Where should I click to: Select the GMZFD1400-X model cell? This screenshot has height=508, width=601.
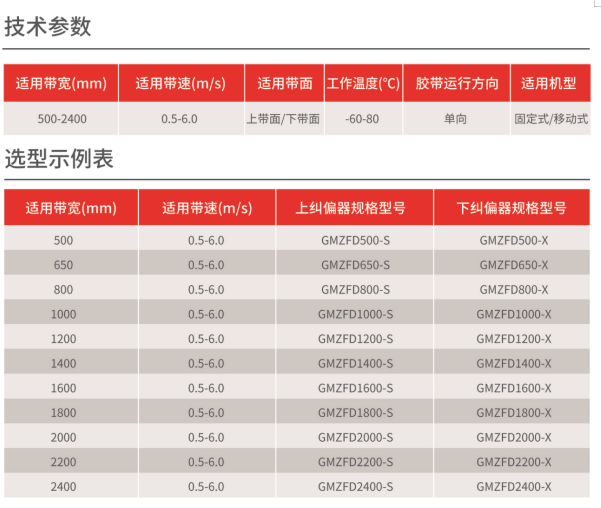(x=514, y=363)
